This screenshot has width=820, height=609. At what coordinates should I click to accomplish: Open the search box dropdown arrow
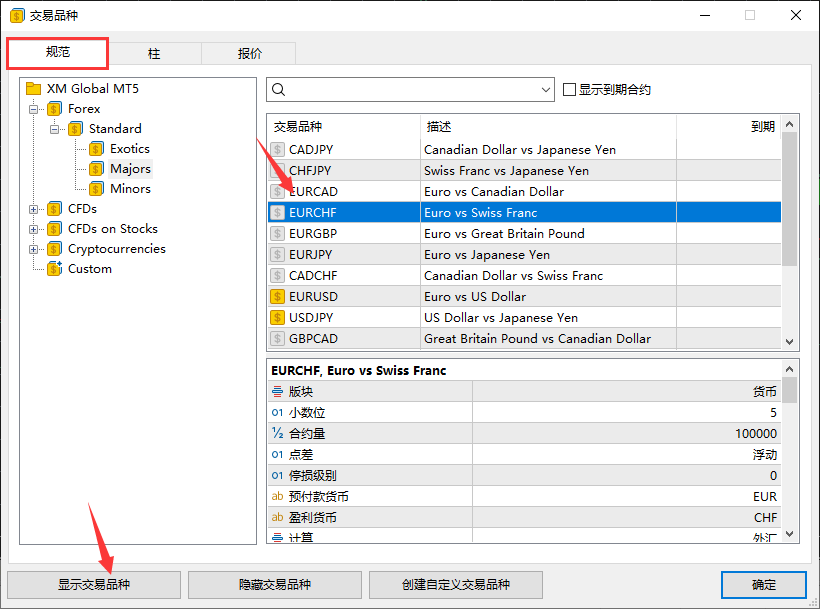pyautogui.click(x=546, y=90)
